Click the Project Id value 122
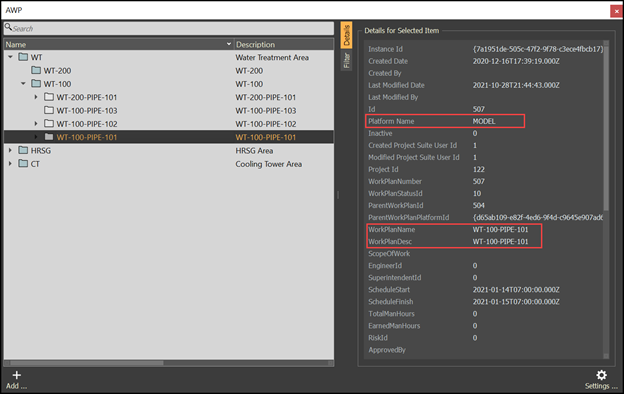 tap(478, 169)
